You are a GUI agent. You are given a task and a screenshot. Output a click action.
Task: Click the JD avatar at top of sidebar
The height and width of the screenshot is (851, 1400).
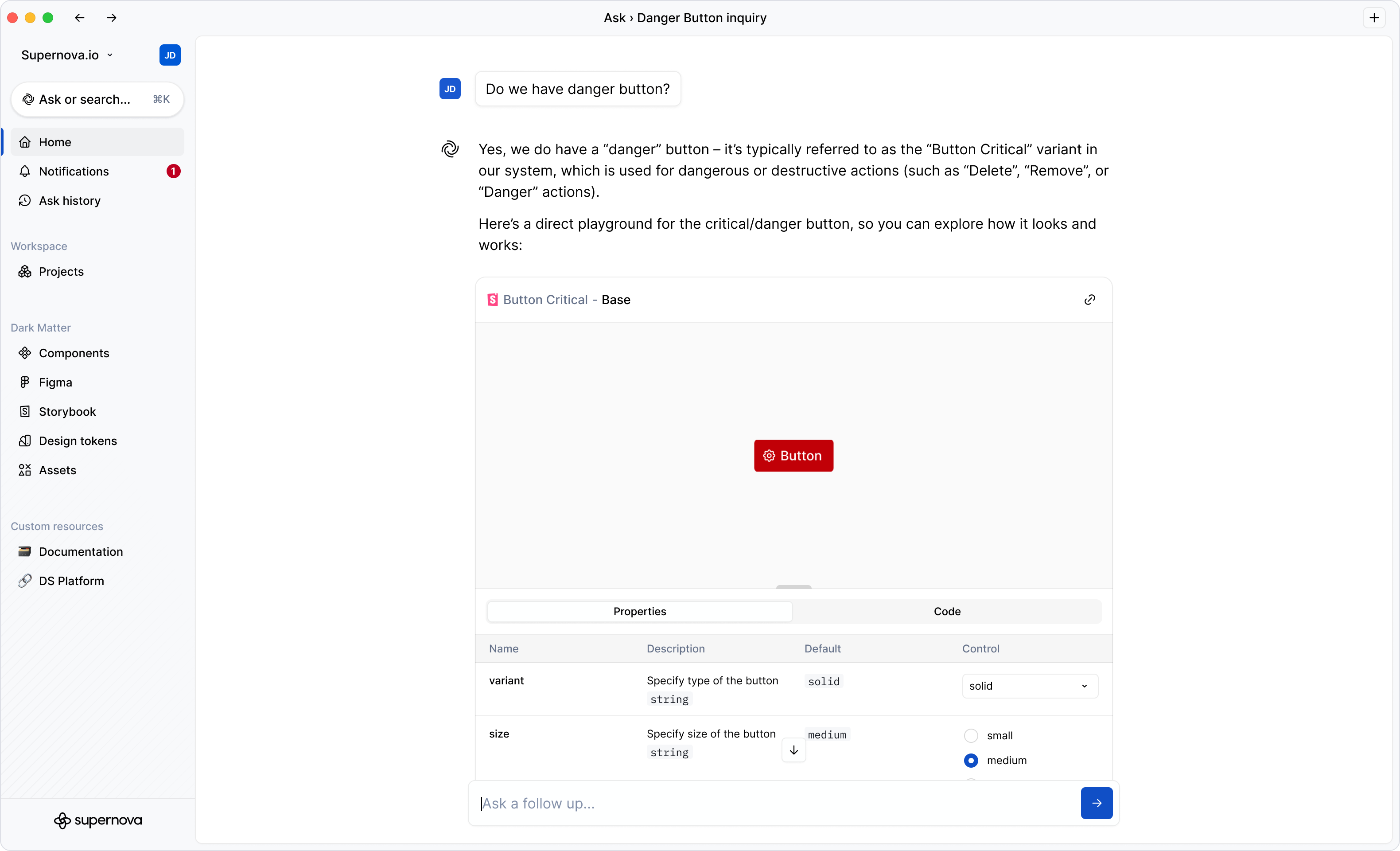[x=170, y=55]
